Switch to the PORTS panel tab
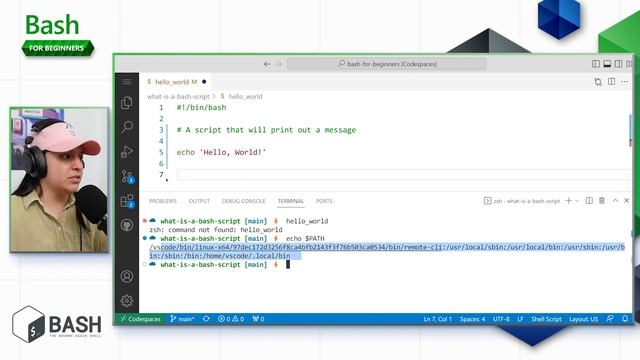 pyautogui.click(x=324, y=201)
